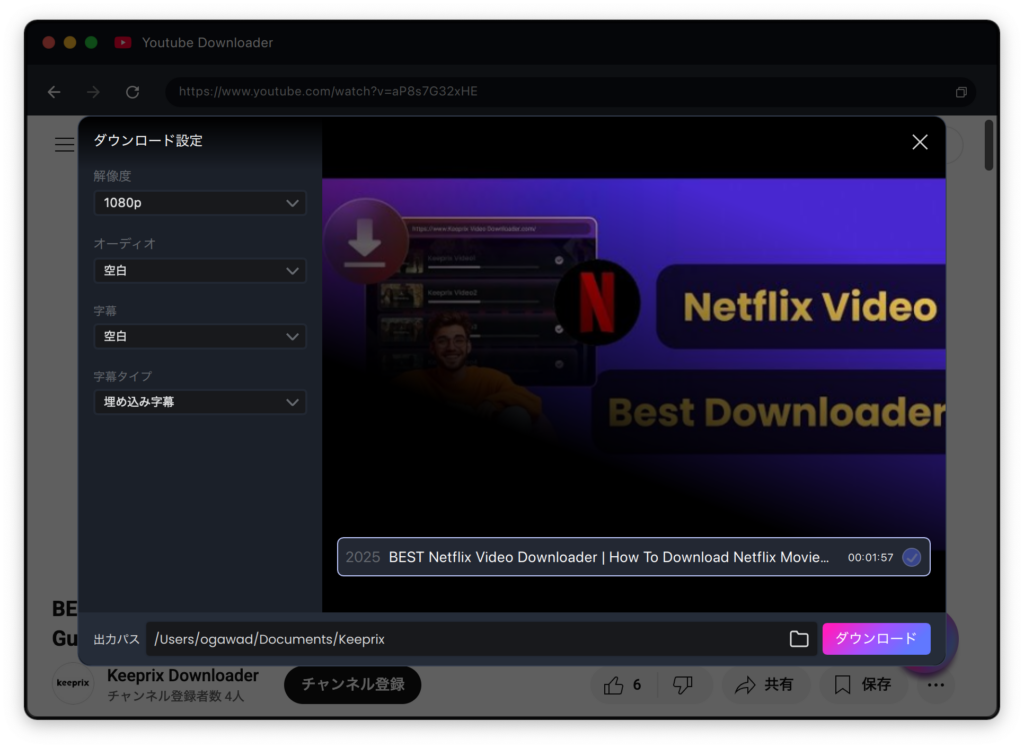Click the 00:01:57 duration text
The image size is (1024, 748).
coord(871,558)
